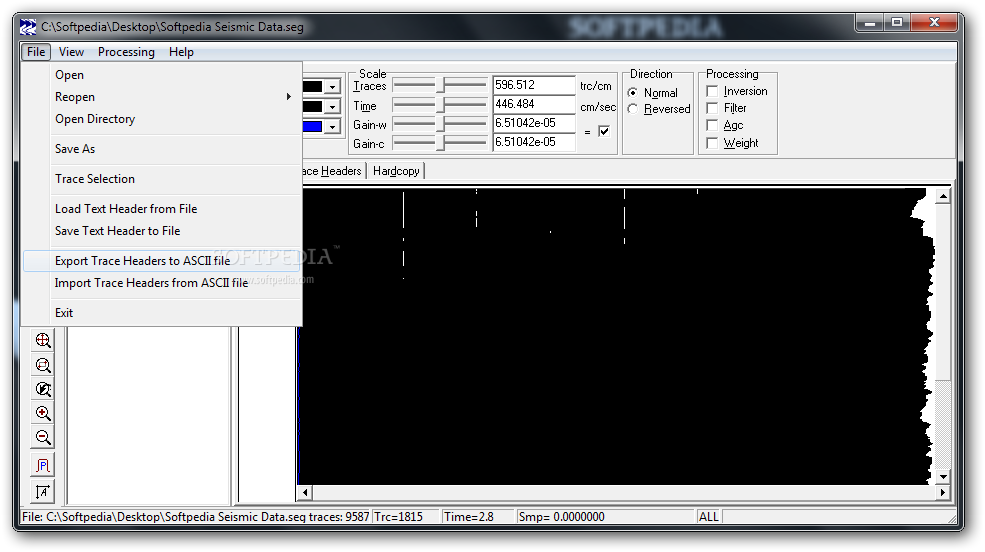Click the seismic trace display area
Screen dimensions: 985x552
pos(616,336)
